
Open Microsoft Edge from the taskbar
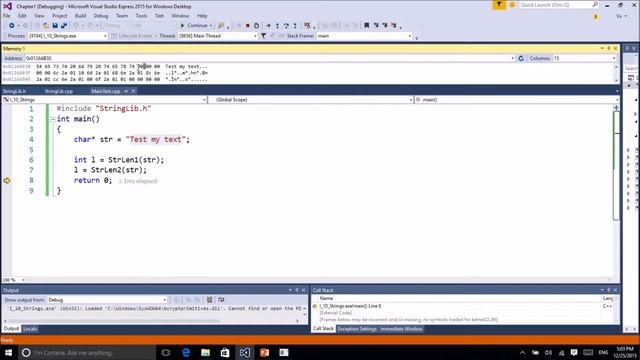point(186,352)
